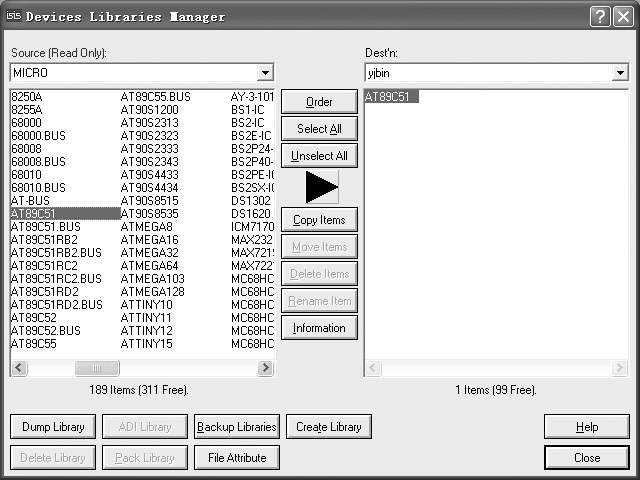640x480 pixels.
Task: Click the question mark help icon
Action: click(599, 16)
